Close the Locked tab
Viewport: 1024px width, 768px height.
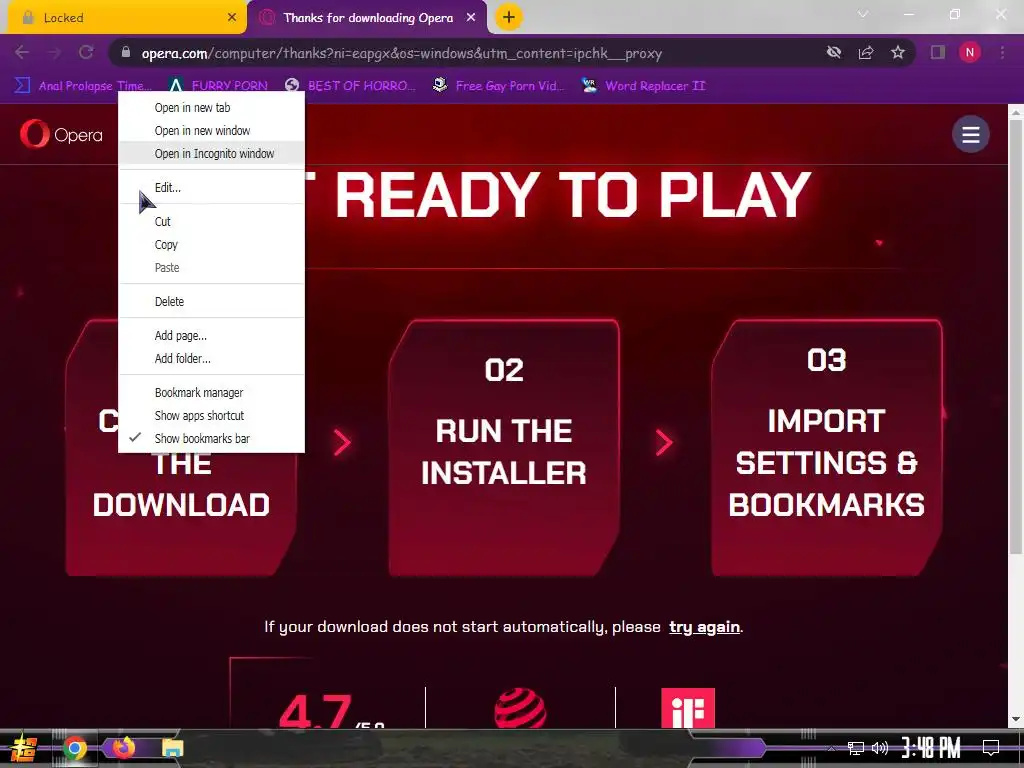[232, 18]
